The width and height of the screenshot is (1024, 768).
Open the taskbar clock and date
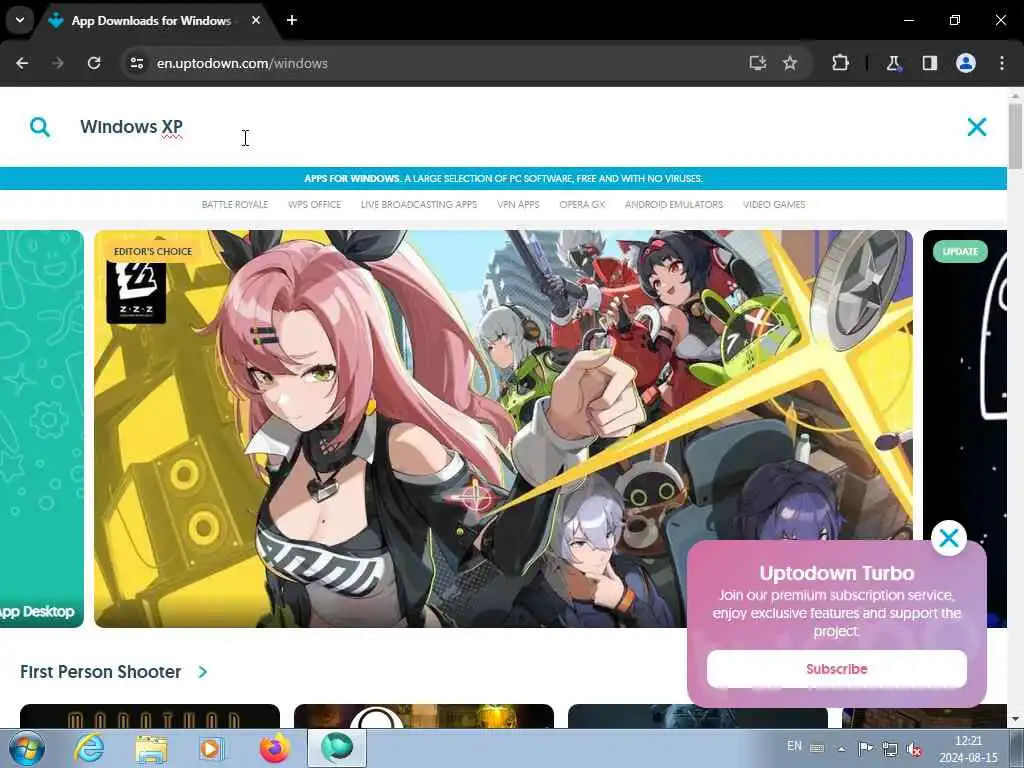coord(968,749)
